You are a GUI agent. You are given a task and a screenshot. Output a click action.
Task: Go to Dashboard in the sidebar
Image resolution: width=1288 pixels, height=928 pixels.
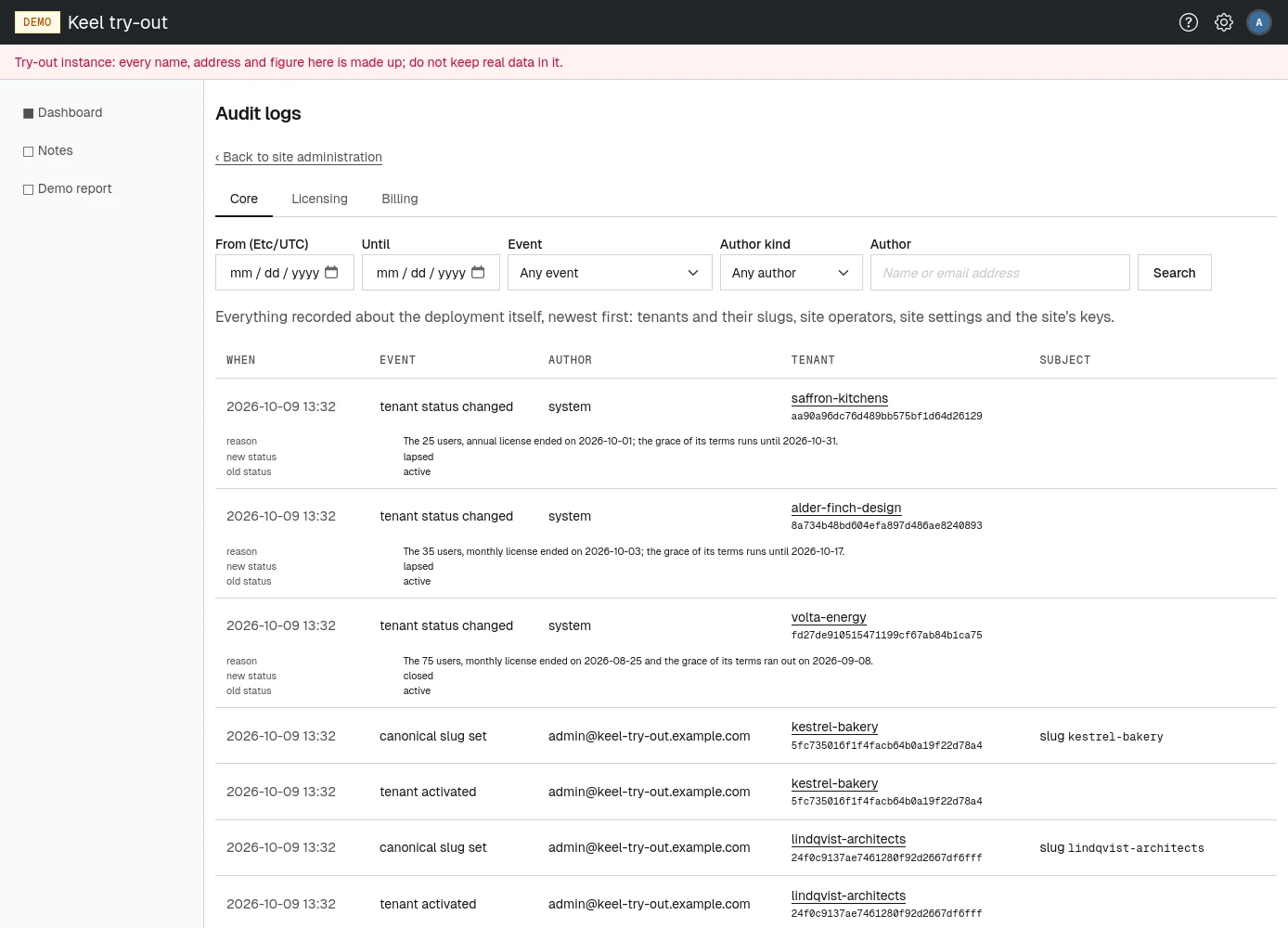pyautogui.click(x=70, y=112)
